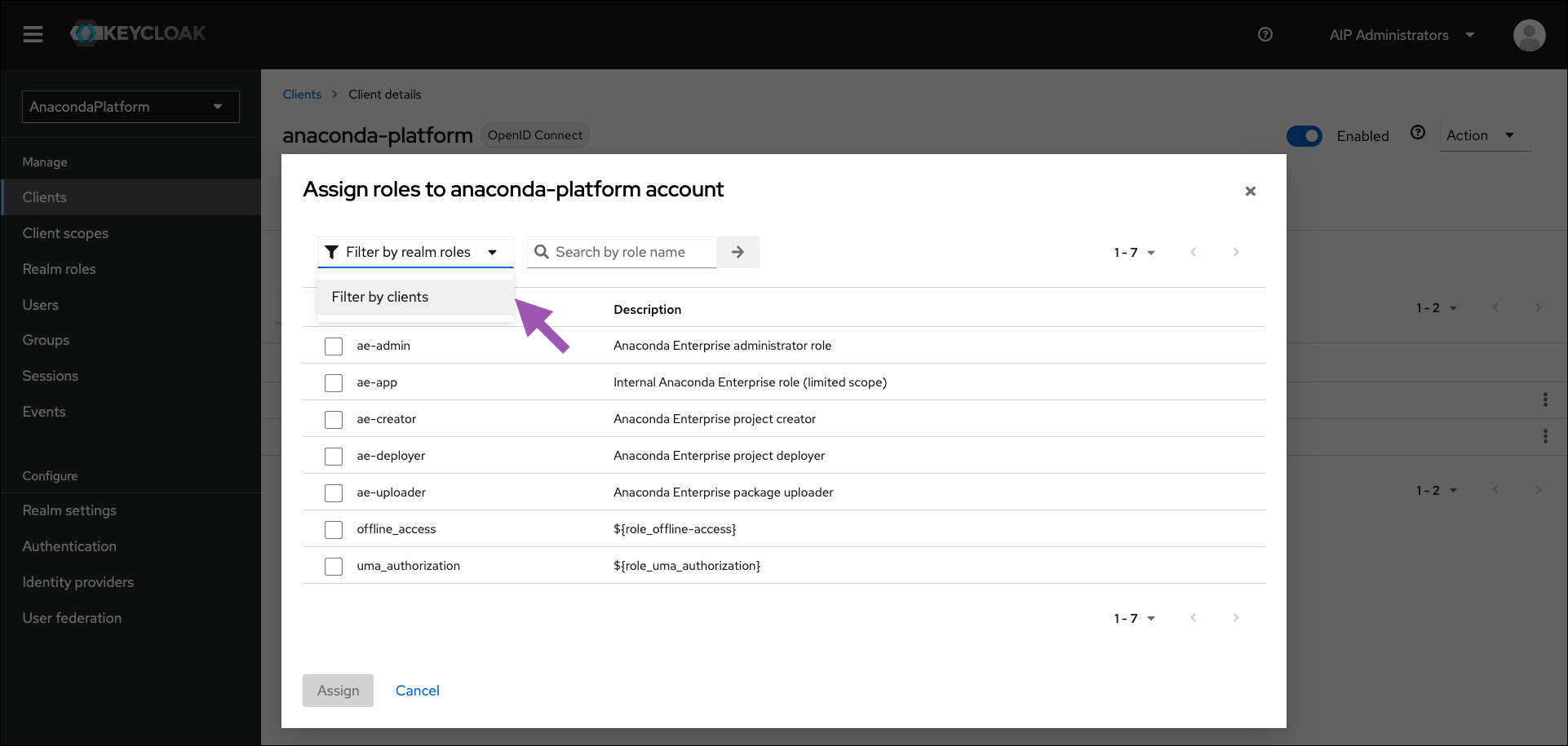The height and width of the screenshot is (746, 1568).
Task: Click the Search by role name field
Action: (x=622, y=252)
